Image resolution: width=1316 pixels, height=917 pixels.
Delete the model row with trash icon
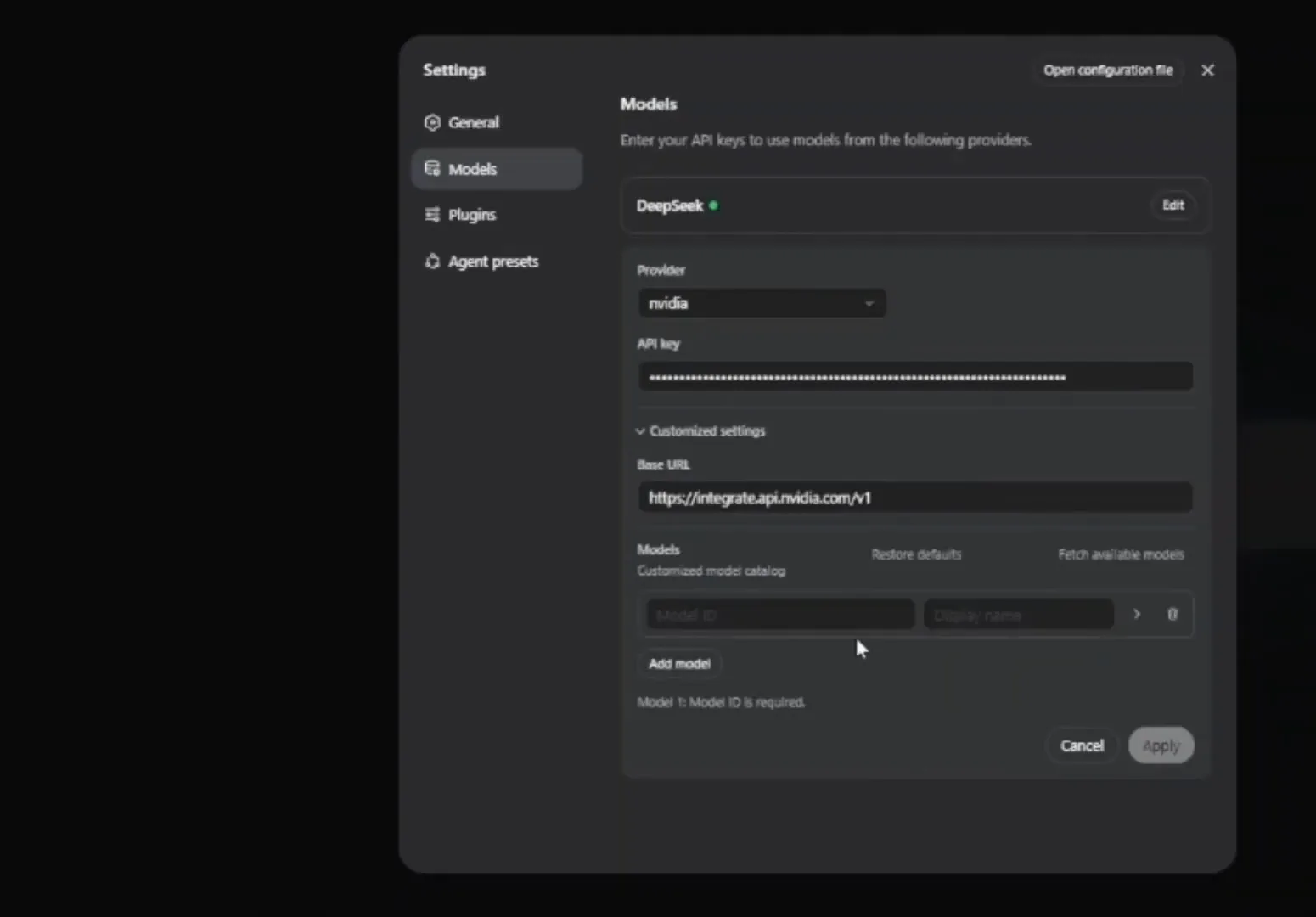point(1173,614)
